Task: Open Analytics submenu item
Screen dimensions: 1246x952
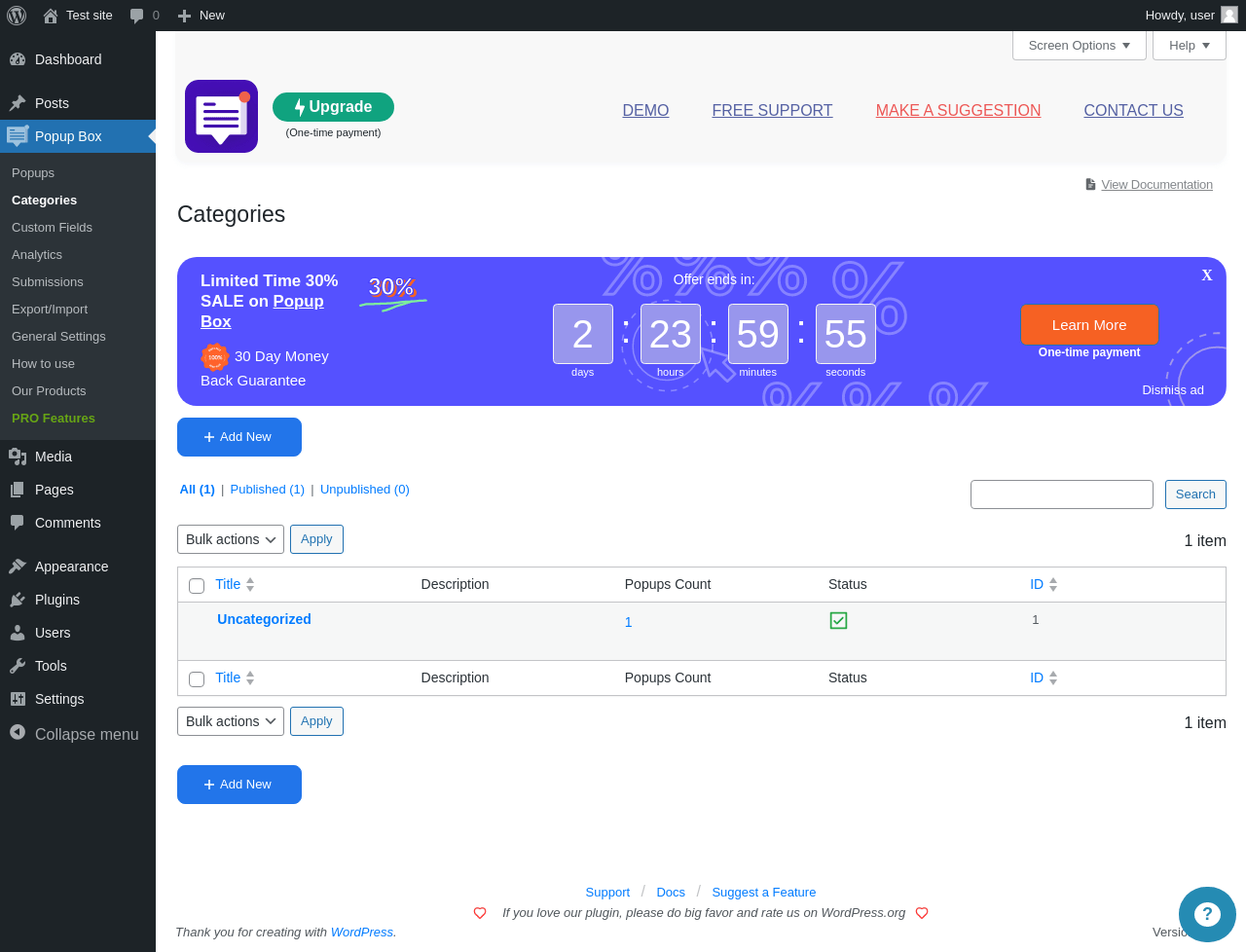Action: 37,255
